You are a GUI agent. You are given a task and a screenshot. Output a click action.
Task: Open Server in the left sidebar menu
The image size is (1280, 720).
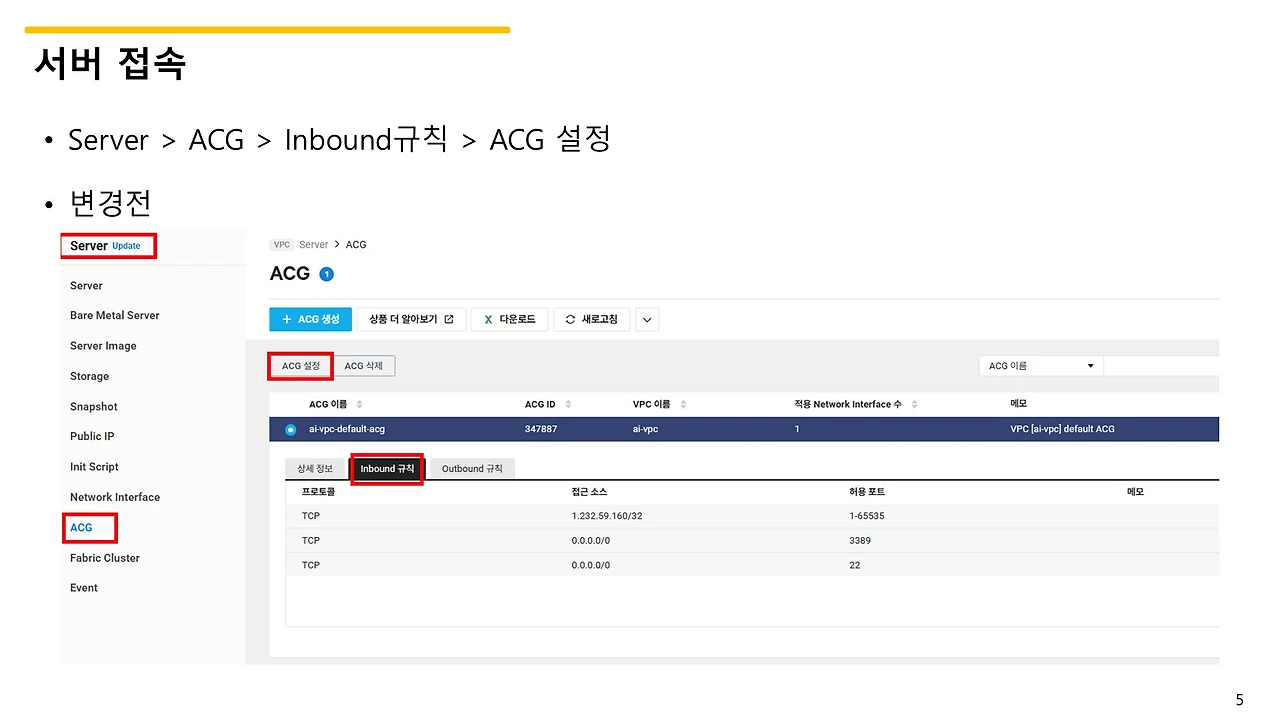point(86,286)
